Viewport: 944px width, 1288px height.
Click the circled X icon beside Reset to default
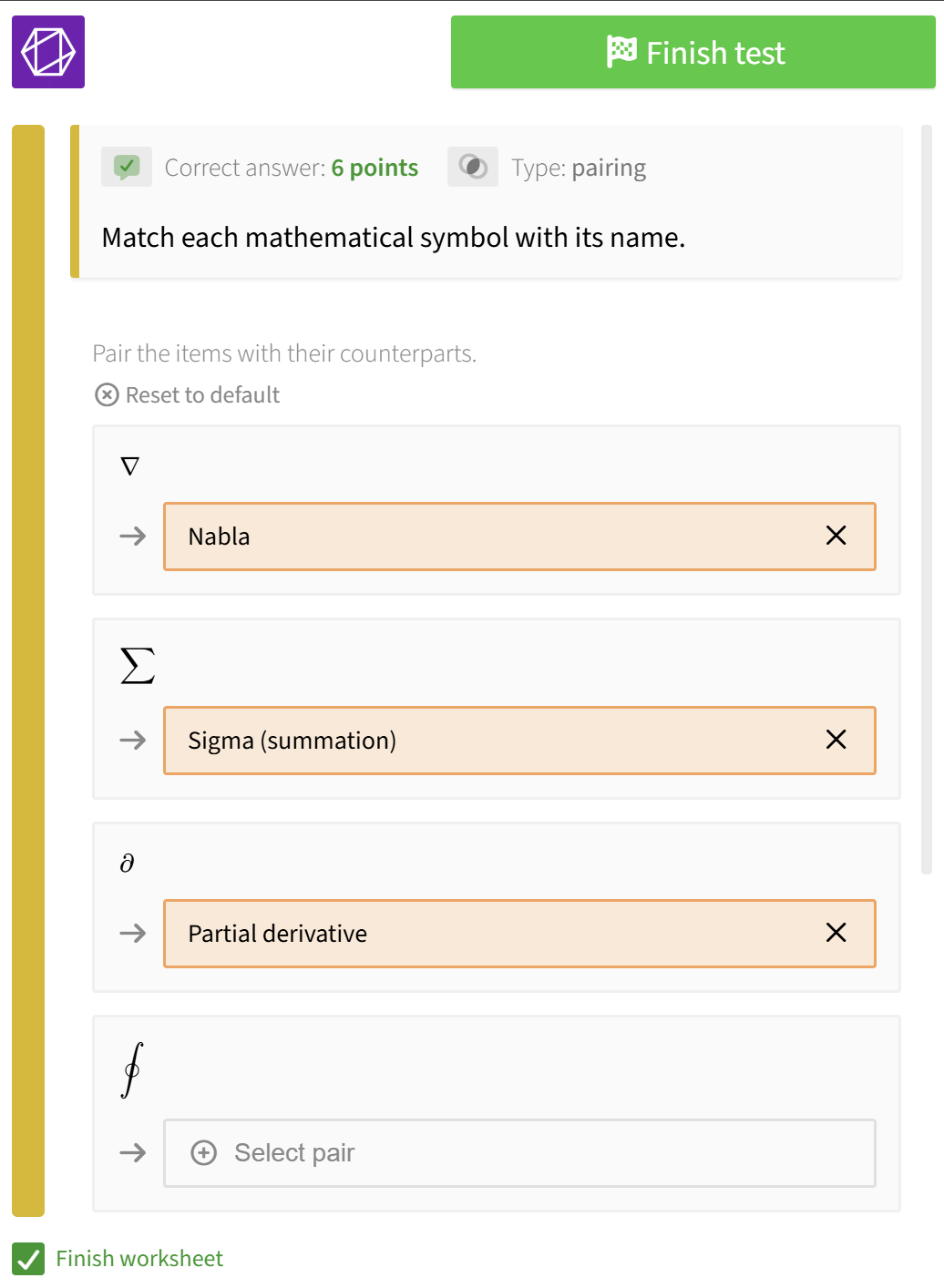(x=107, y=394)
